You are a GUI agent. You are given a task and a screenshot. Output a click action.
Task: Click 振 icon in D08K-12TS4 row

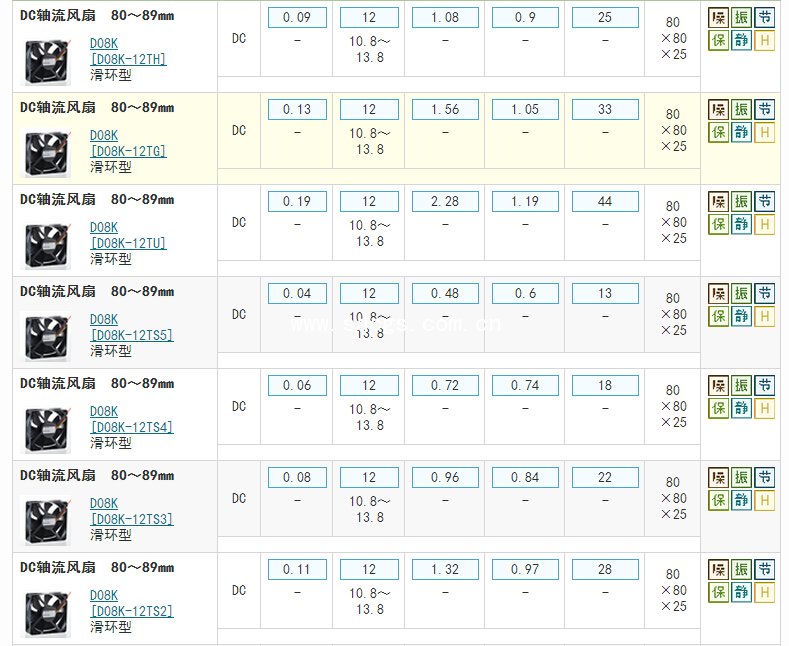coord(741,386)
